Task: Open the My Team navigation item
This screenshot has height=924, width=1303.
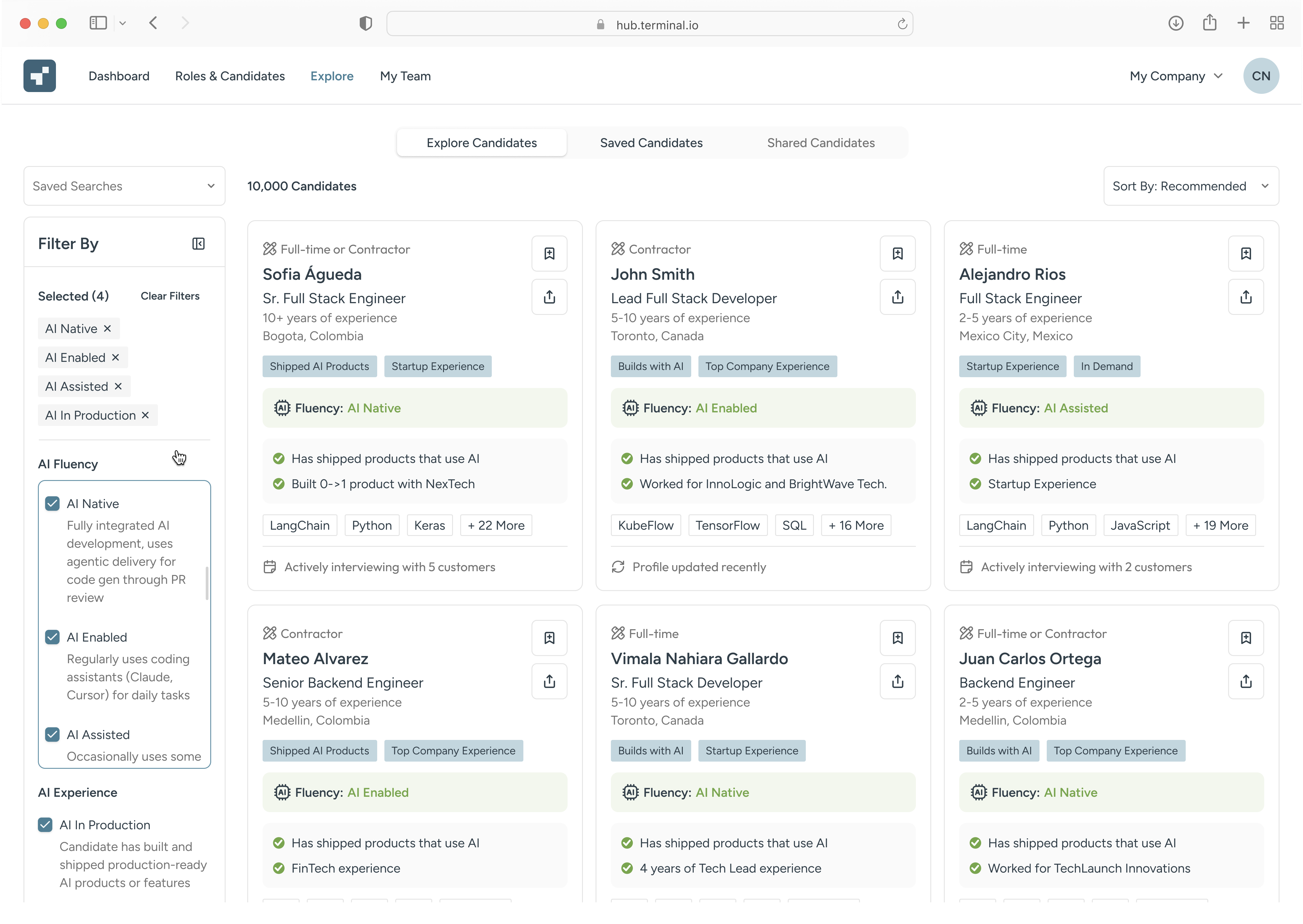Action: pos(405,76)
